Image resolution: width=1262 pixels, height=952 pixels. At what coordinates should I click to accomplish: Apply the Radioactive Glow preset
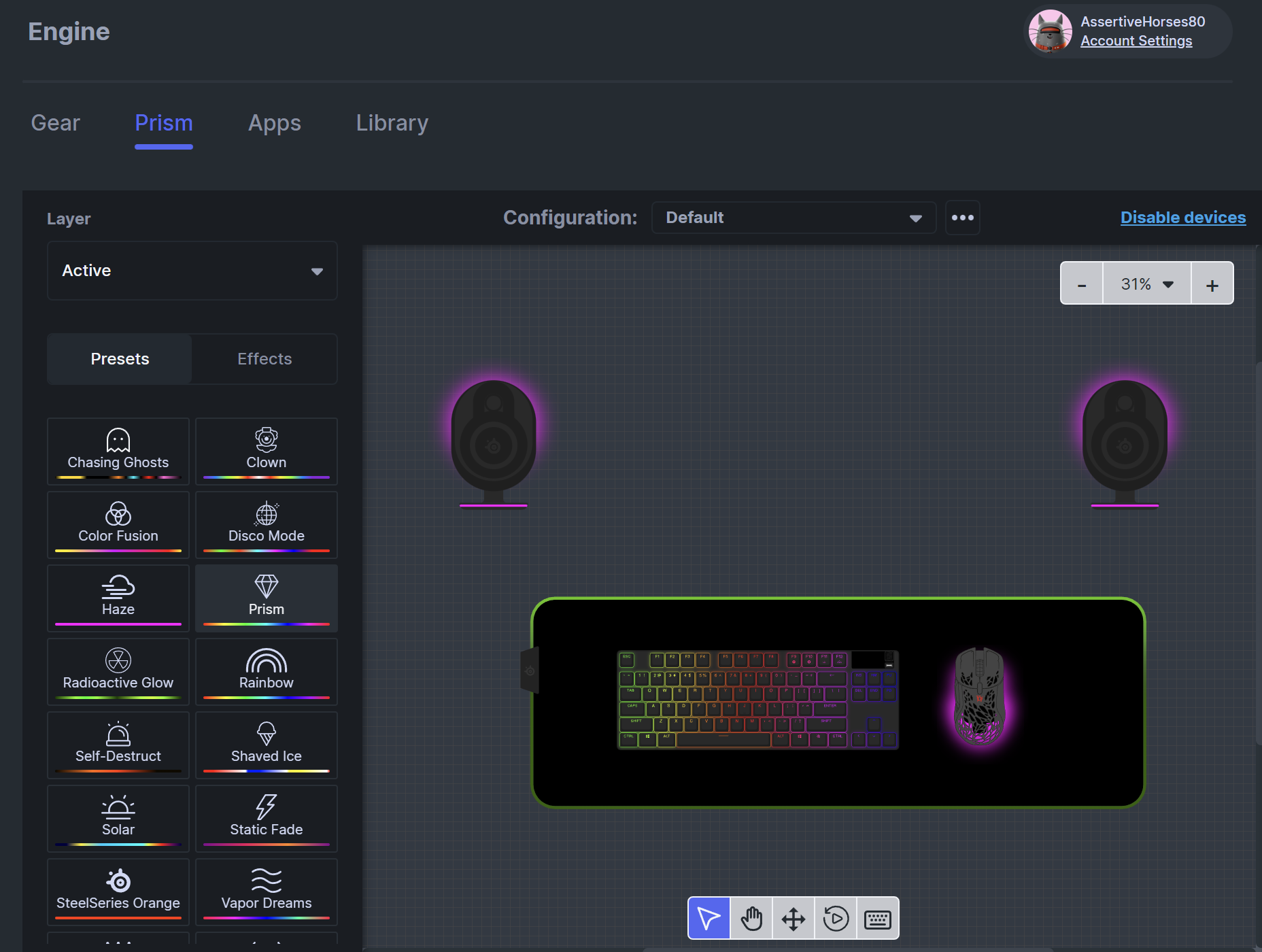click(x=118, y=672)
